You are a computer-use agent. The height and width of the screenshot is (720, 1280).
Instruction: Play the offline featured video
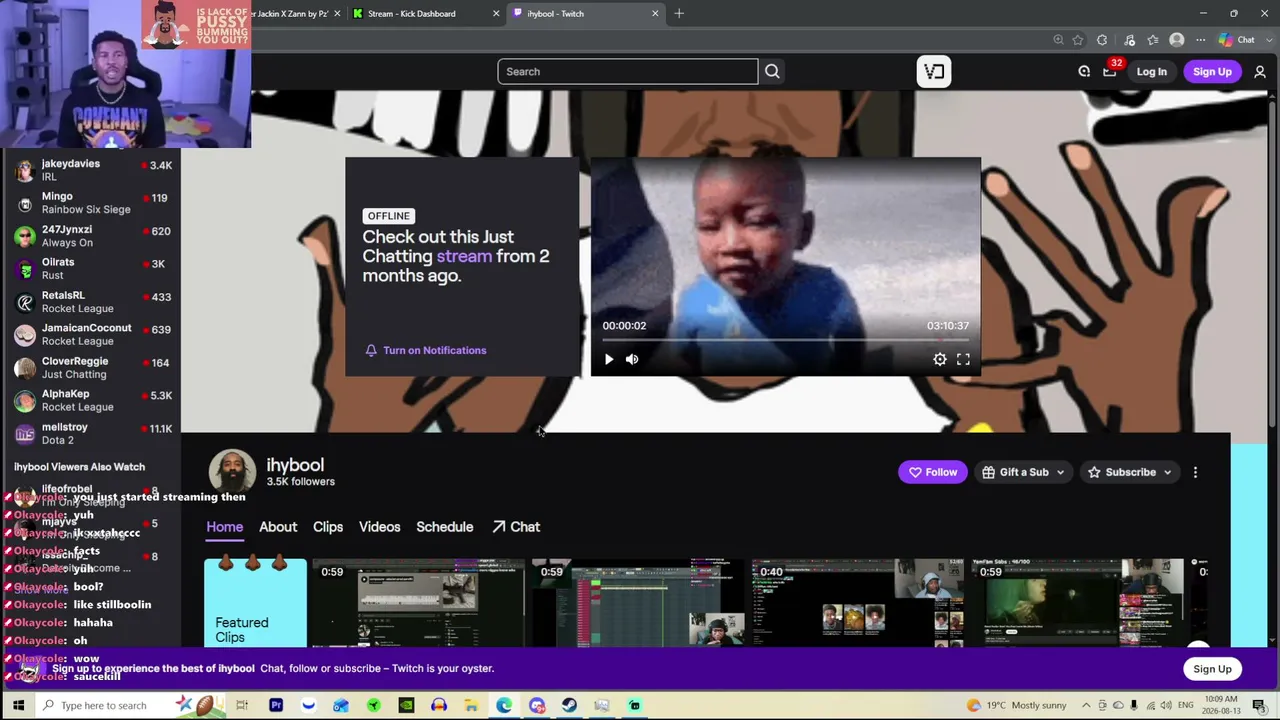[609, 359]
